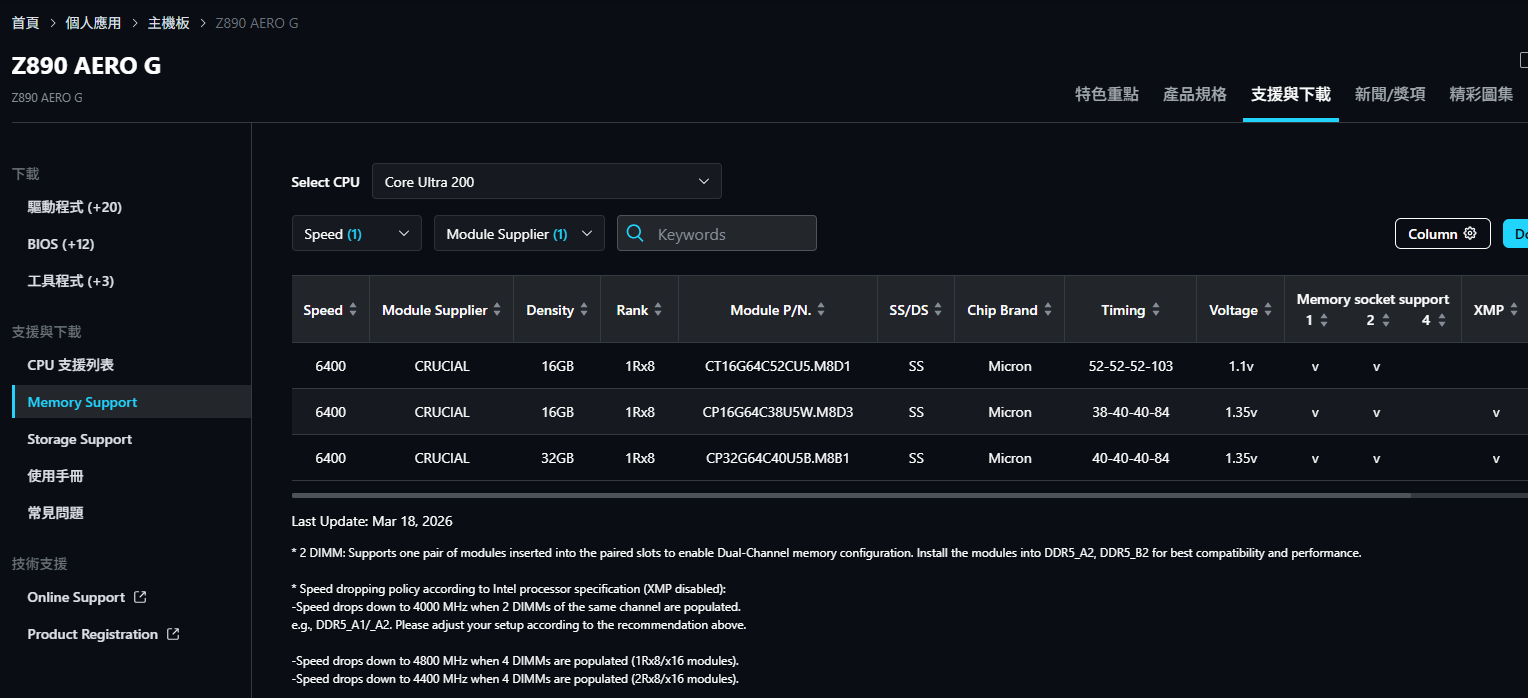Click part number CP32G64C40U5B.M8B1
This screenshot has height=698, width=1528.
click(778, 458)
